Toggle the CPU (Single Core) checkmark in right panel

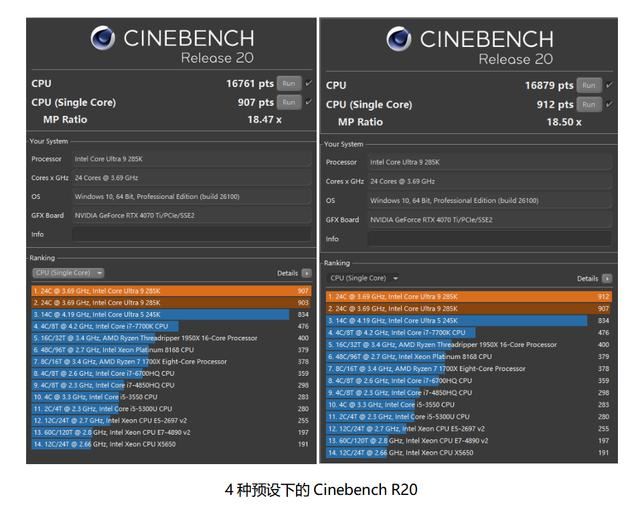click(610, 104)
